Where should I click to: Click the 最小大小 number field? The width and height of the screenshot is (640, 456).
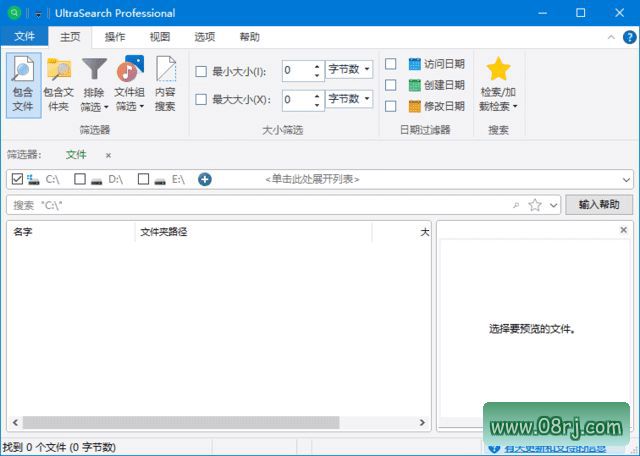pos(298,70)
